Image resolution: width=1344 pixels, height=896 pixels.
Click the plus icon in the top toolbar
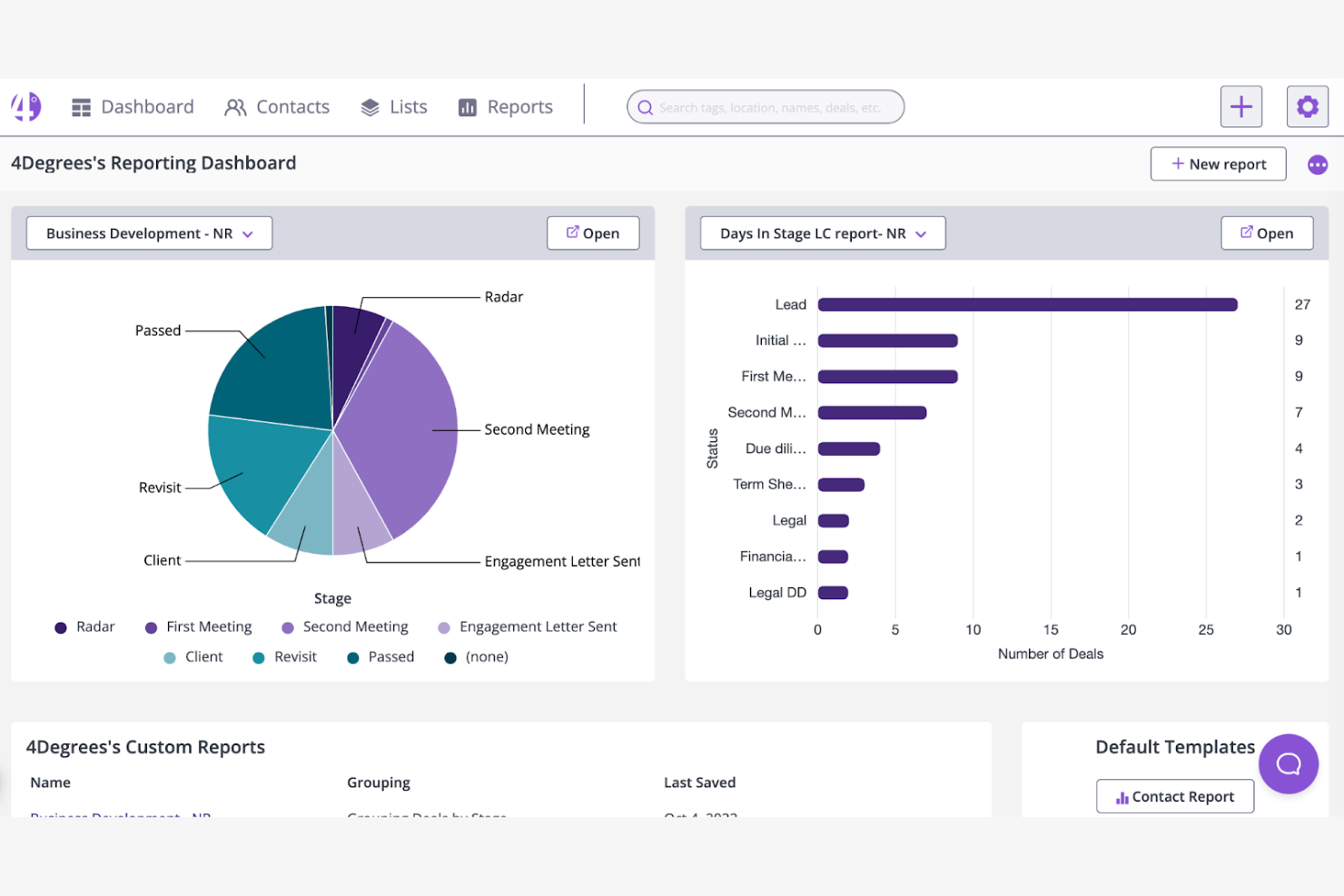[1240, 106]
